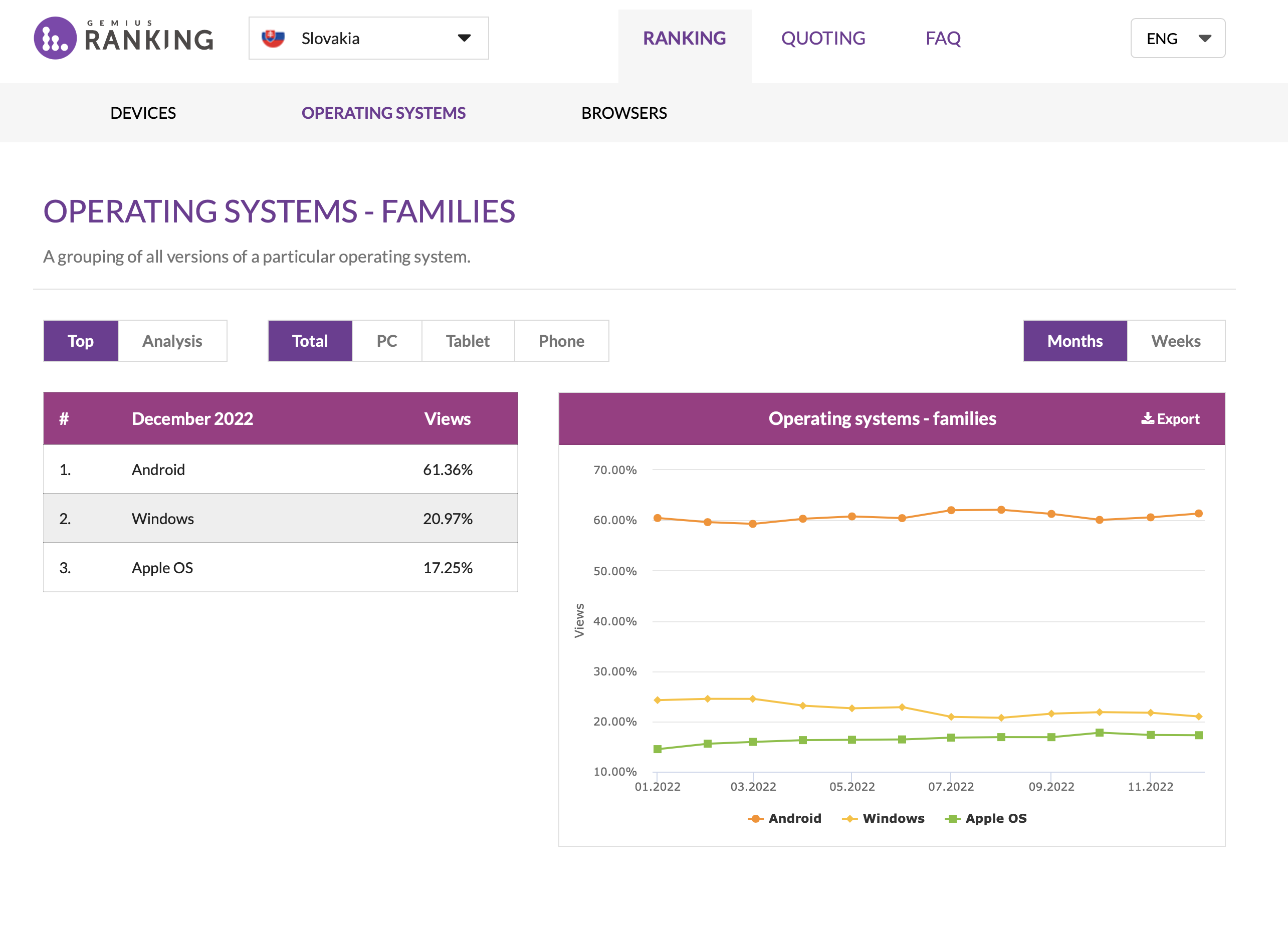Filter results by PC devices
This screenshot has width=1288, height=930.
pyautogui.click(x=387, y=341)
